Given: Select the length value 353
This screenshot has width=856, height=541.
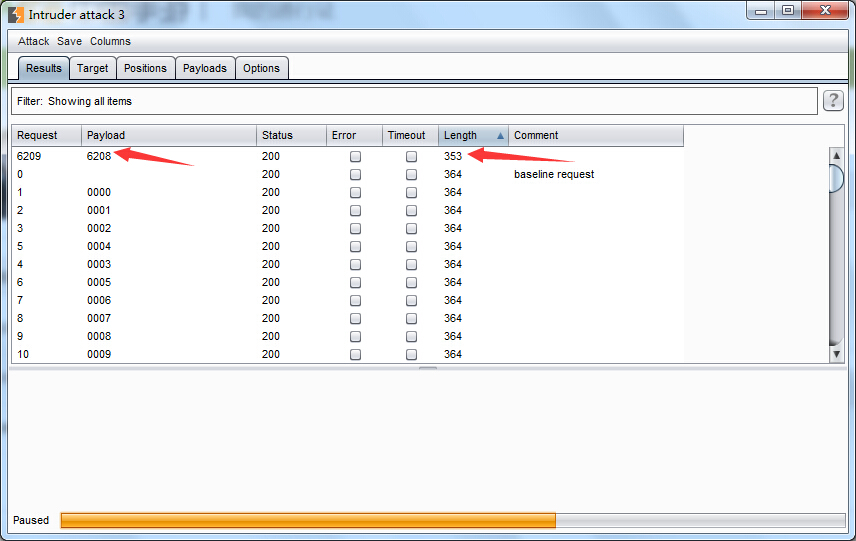Looking at the screenshot, I should [x=453, y=156].
